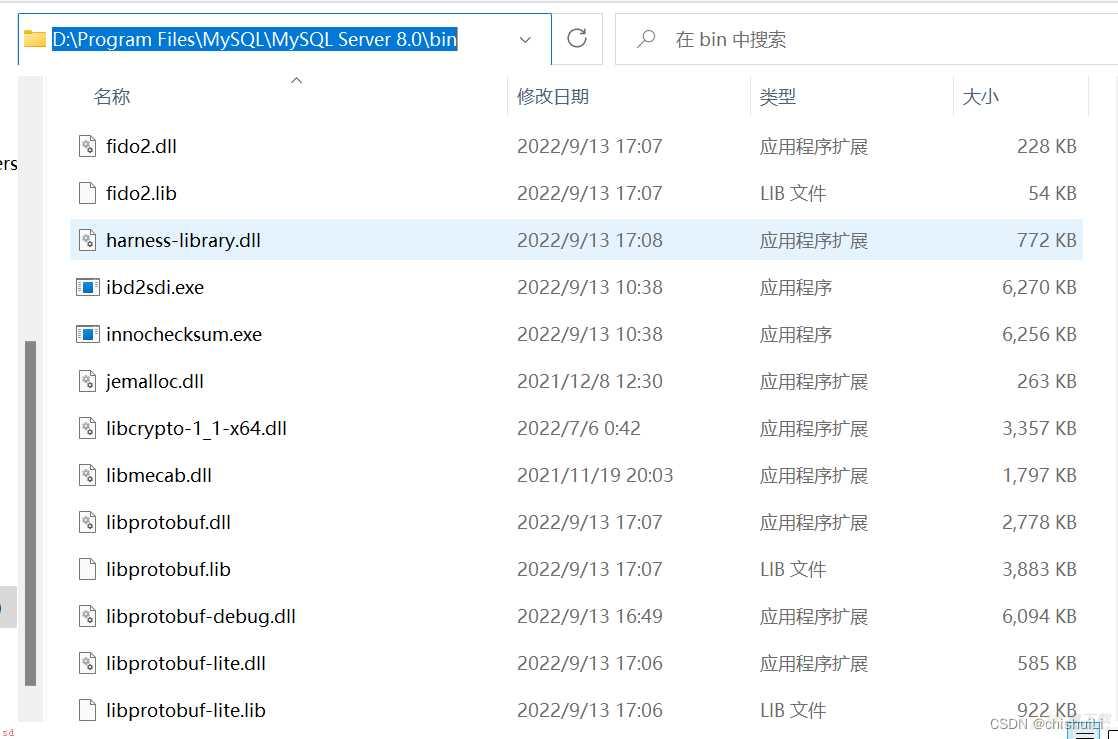Image resolution: width=1118 pixels, height=739 pixels.
Task: Select file name libprotobuf-lite.lib
Action: point(185,711)
